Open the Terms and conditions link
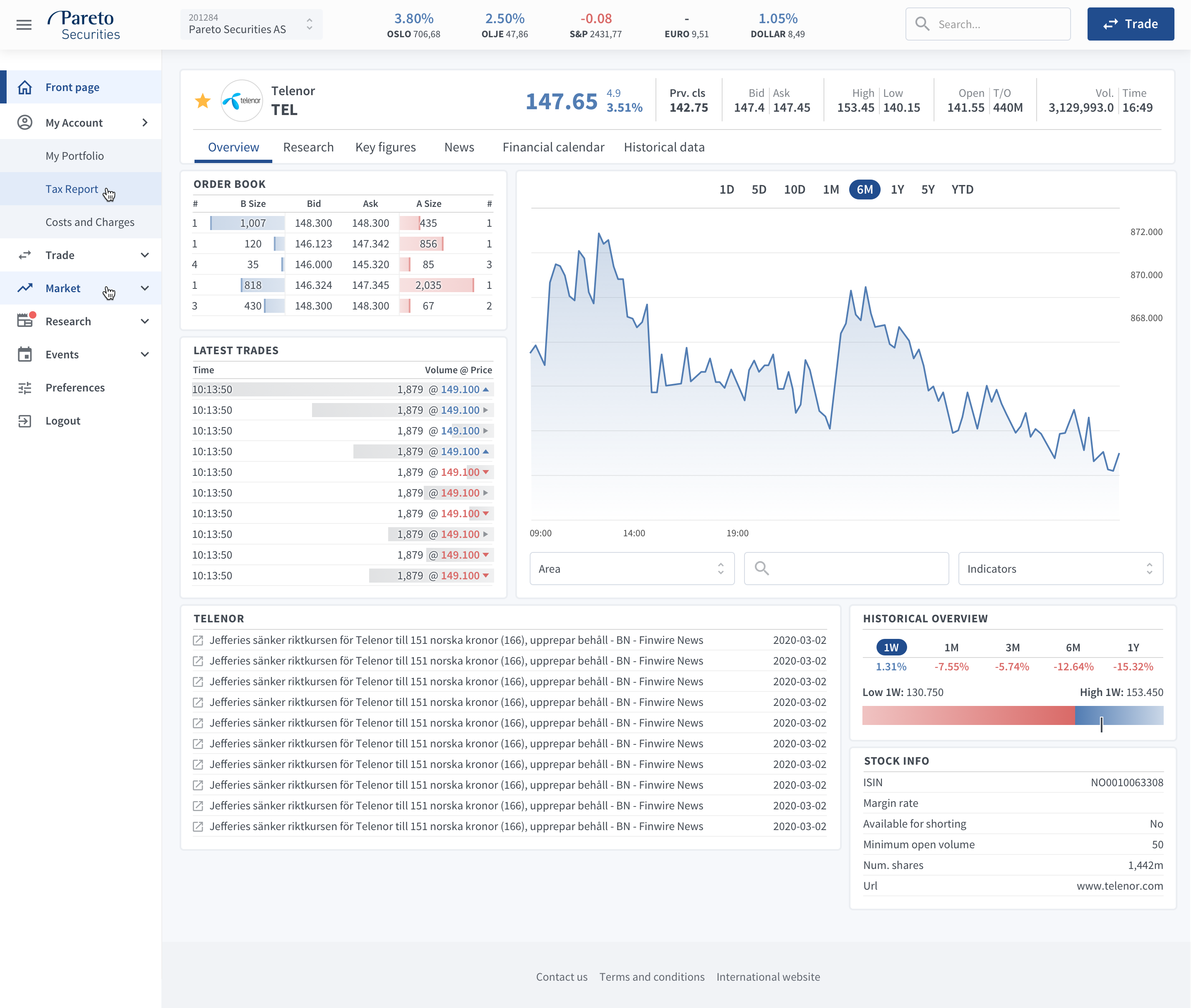Viewport: 1191px width, 1008px height. pyautogui.click(x=651, y=977)
